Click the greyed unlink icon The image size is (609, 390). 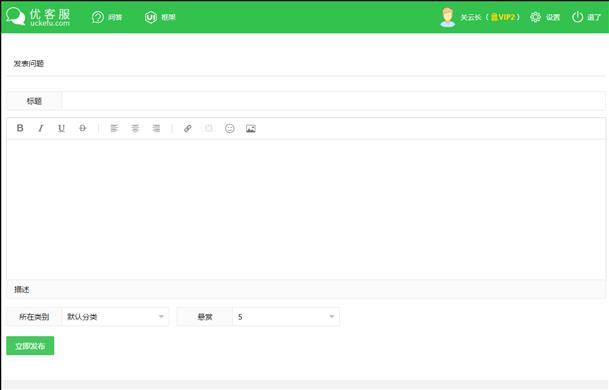coord(209,128)
